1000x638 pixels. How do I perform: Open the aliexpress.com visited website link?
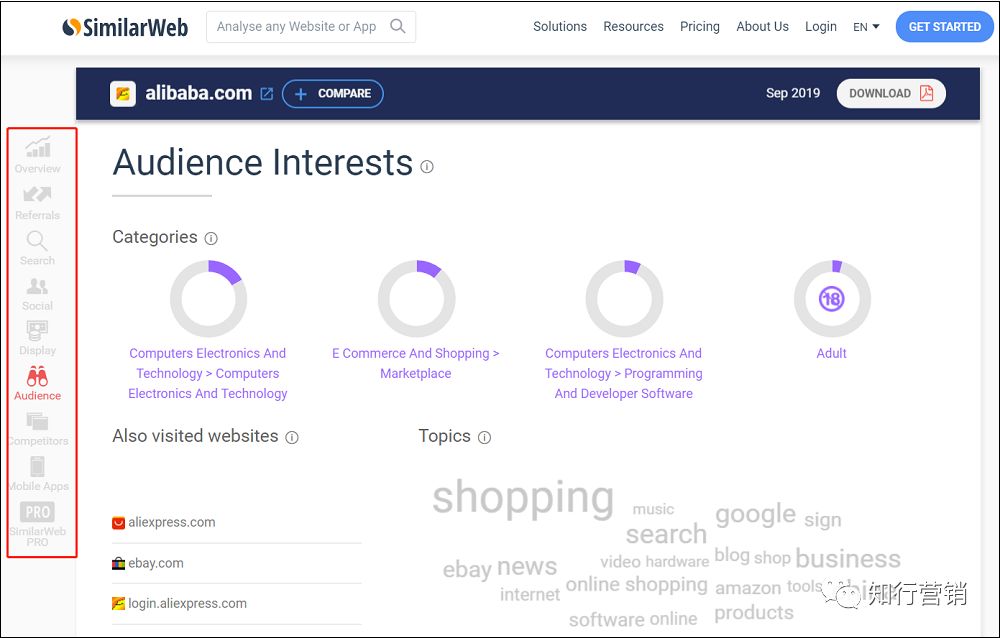(x=171, y=522)
